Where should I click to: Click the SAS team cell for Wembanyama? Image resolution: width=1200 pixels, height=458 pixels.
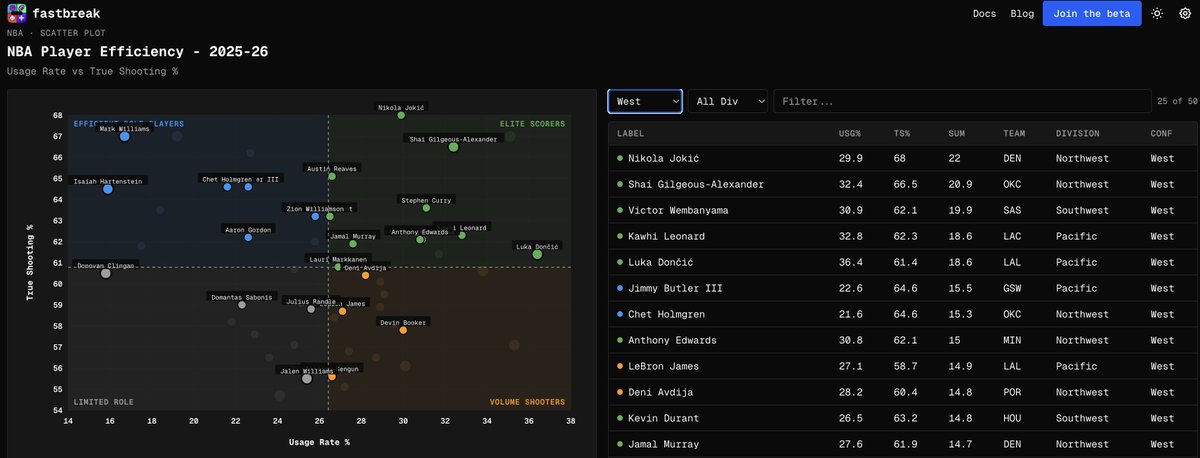pyautogui.click(x=1013, y=211)
